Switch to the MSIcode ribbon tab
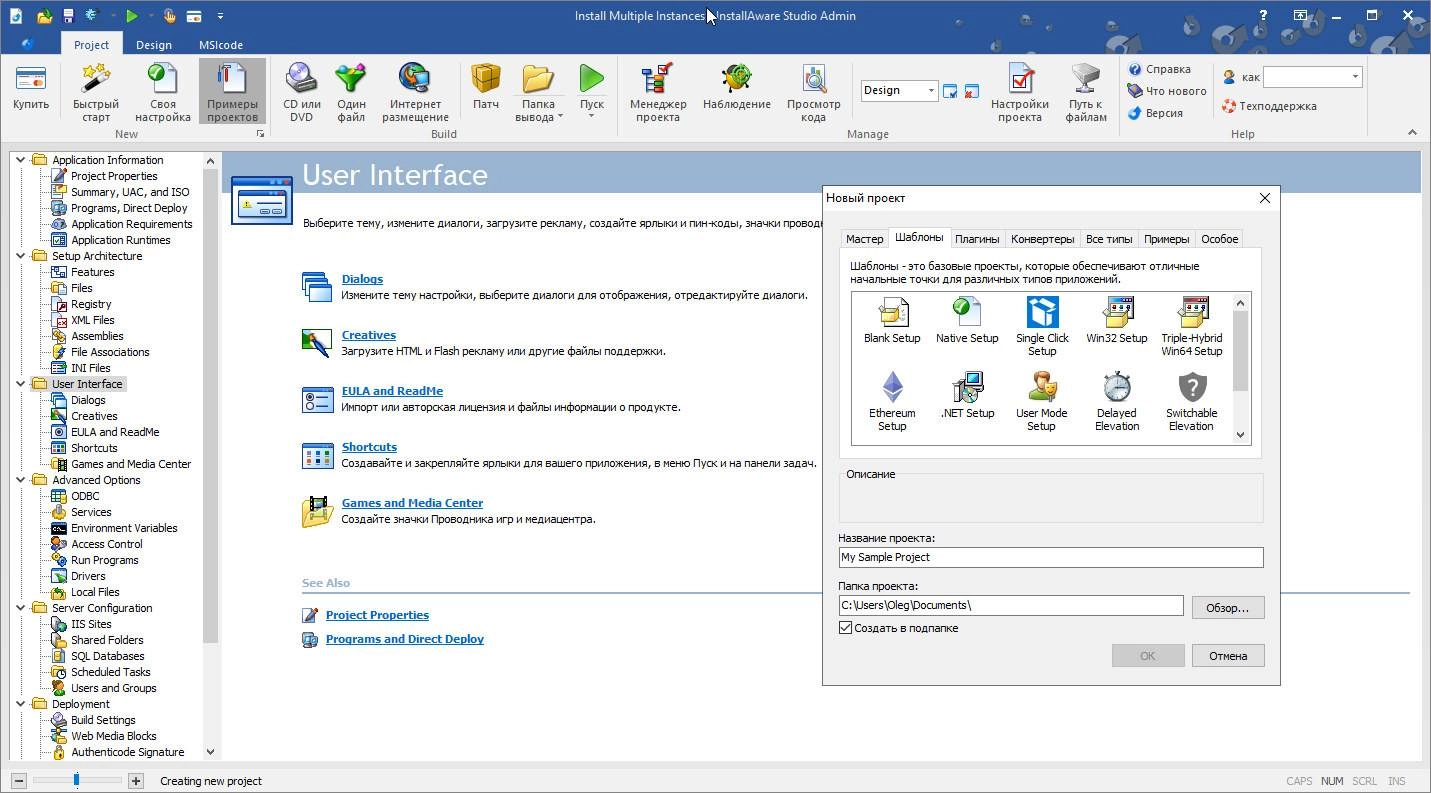The width and height of the screenshot is (1431, 793). point(220,45)
